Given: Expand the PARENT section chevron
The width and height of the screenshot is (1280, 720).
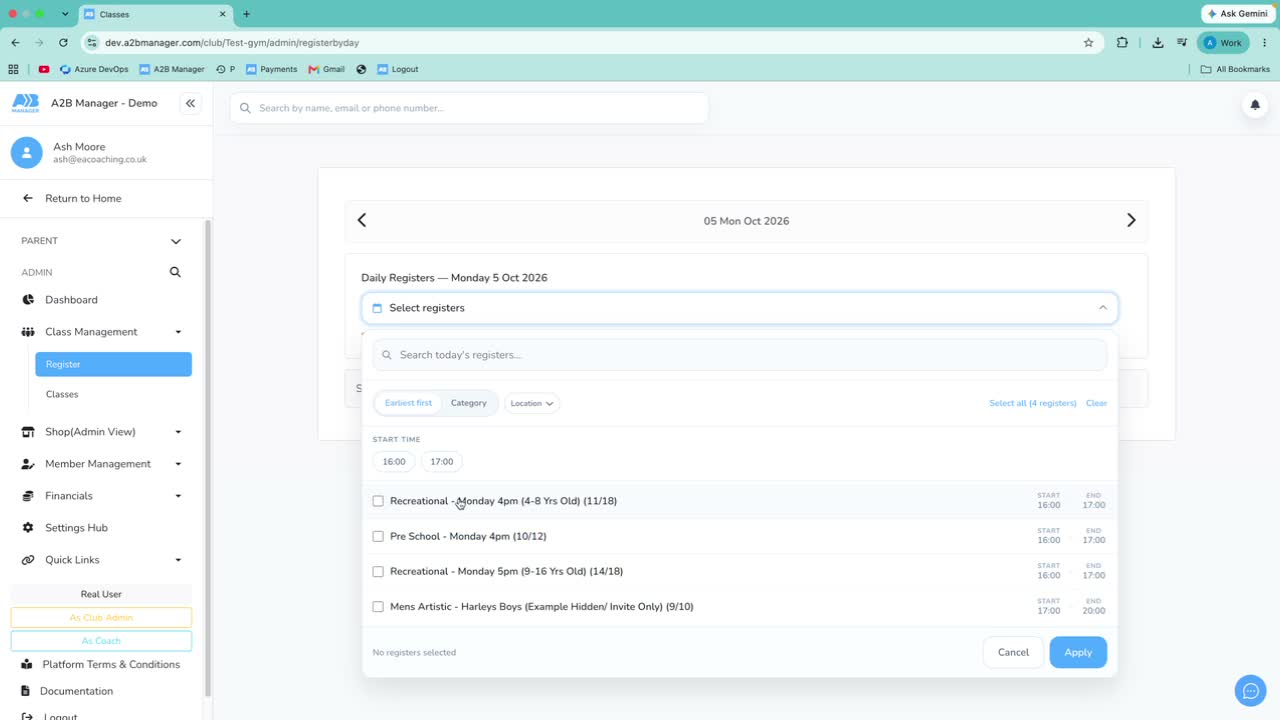Looking at the screenshot, I should pos(176,241).
